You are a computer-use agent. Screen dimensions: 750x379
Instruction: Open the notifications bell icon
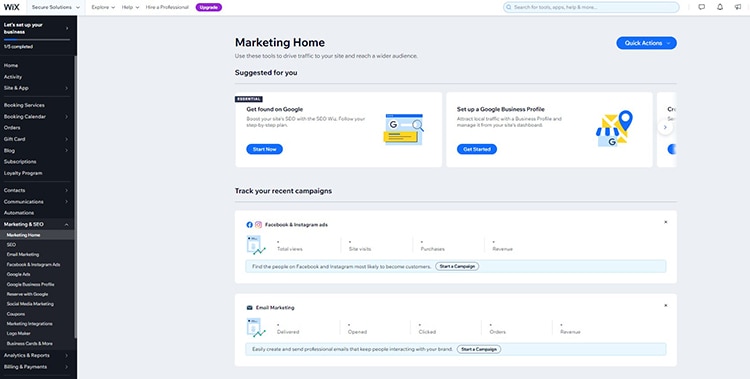click(x=720, y=7)
